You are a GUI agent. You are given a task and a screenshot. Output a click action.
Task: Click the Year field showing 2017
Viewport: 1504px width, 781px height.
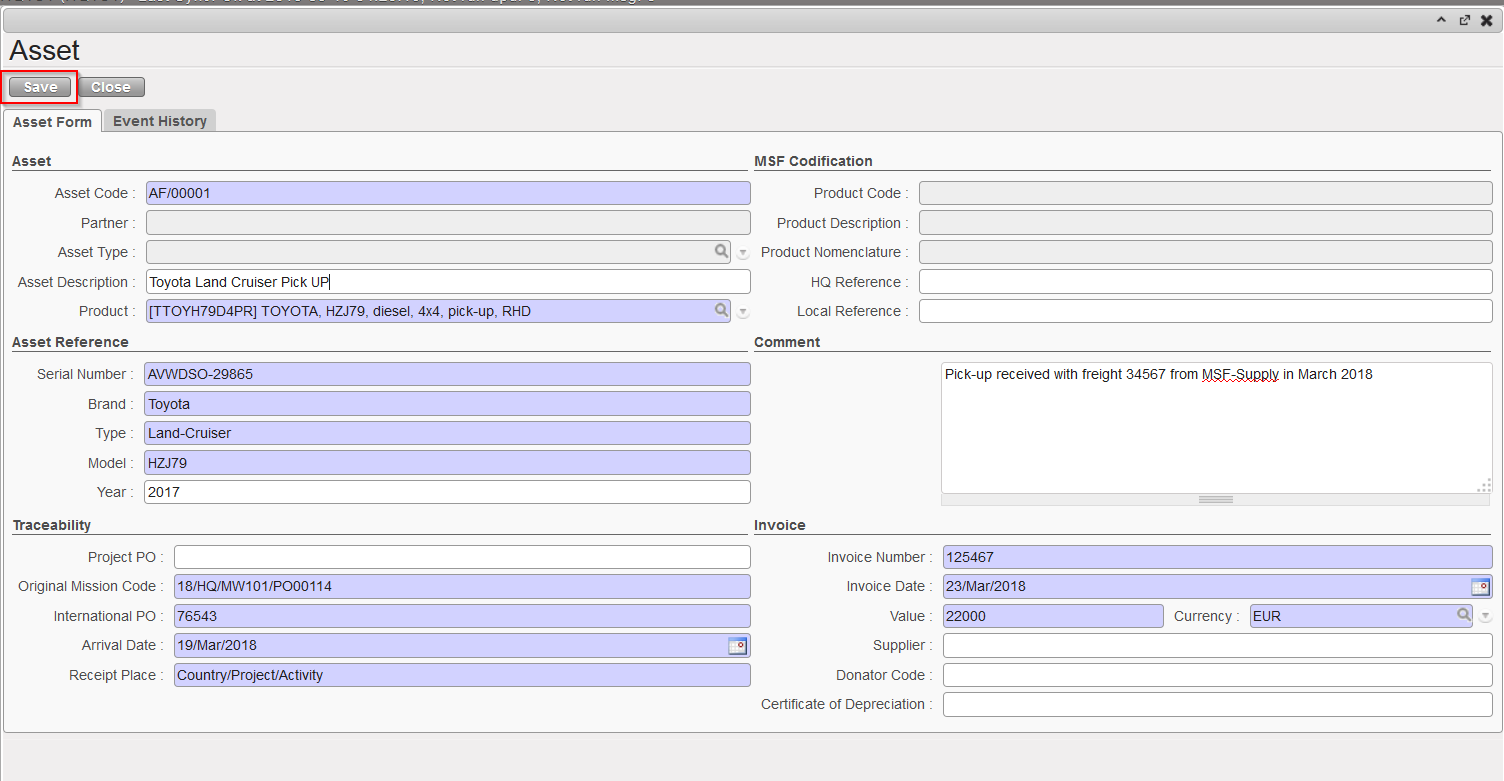pyautogui.click(x=447, y=492)
